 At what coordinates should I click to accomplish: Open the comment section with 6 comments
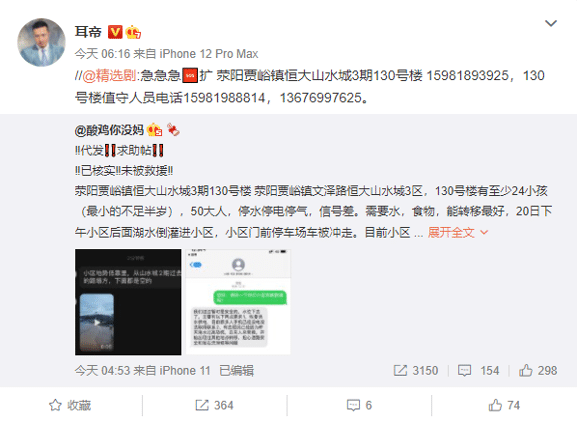(359, 405)
